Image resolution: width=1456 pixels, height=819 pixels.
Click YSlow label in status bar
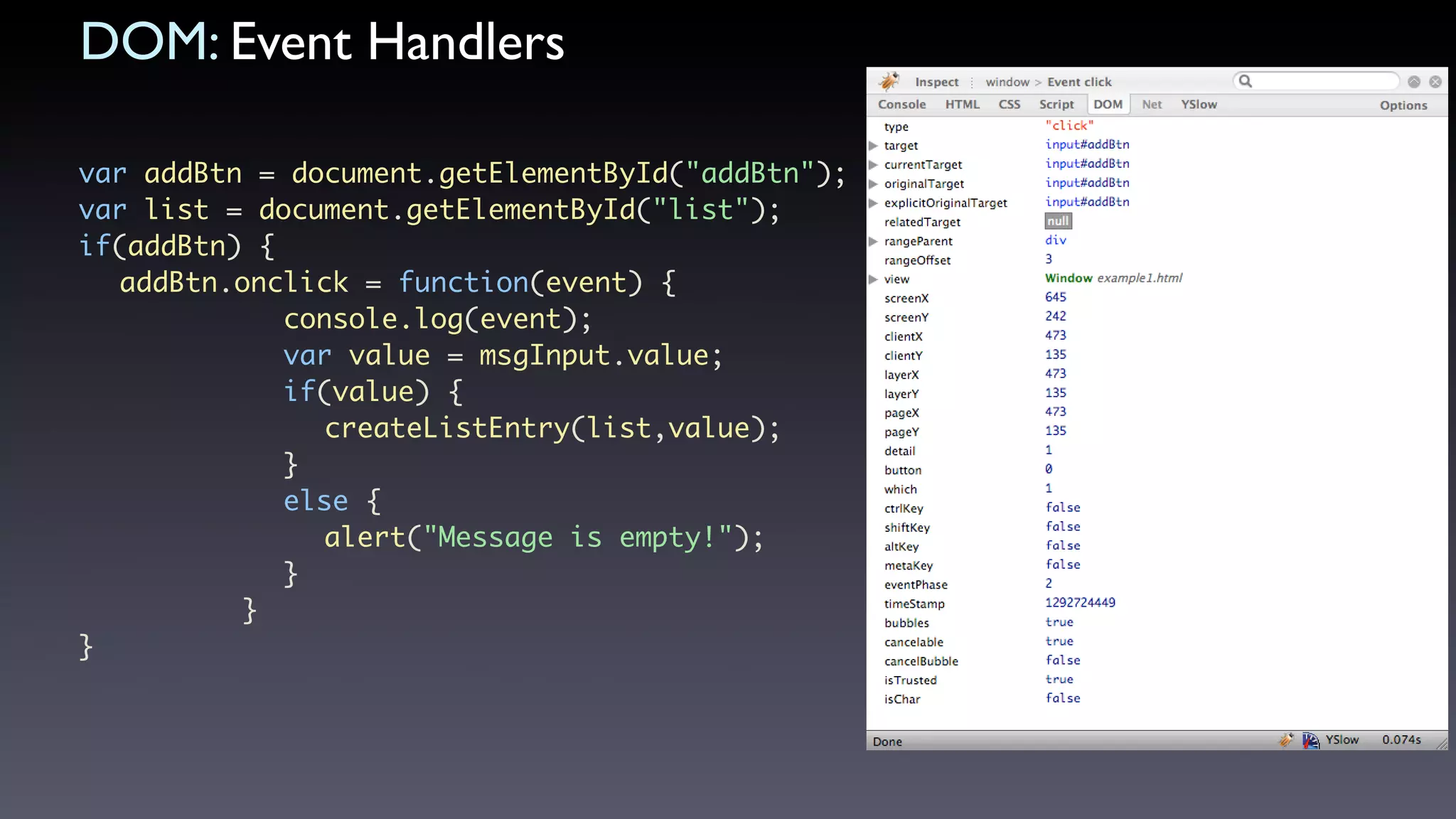click(1342, 740)
